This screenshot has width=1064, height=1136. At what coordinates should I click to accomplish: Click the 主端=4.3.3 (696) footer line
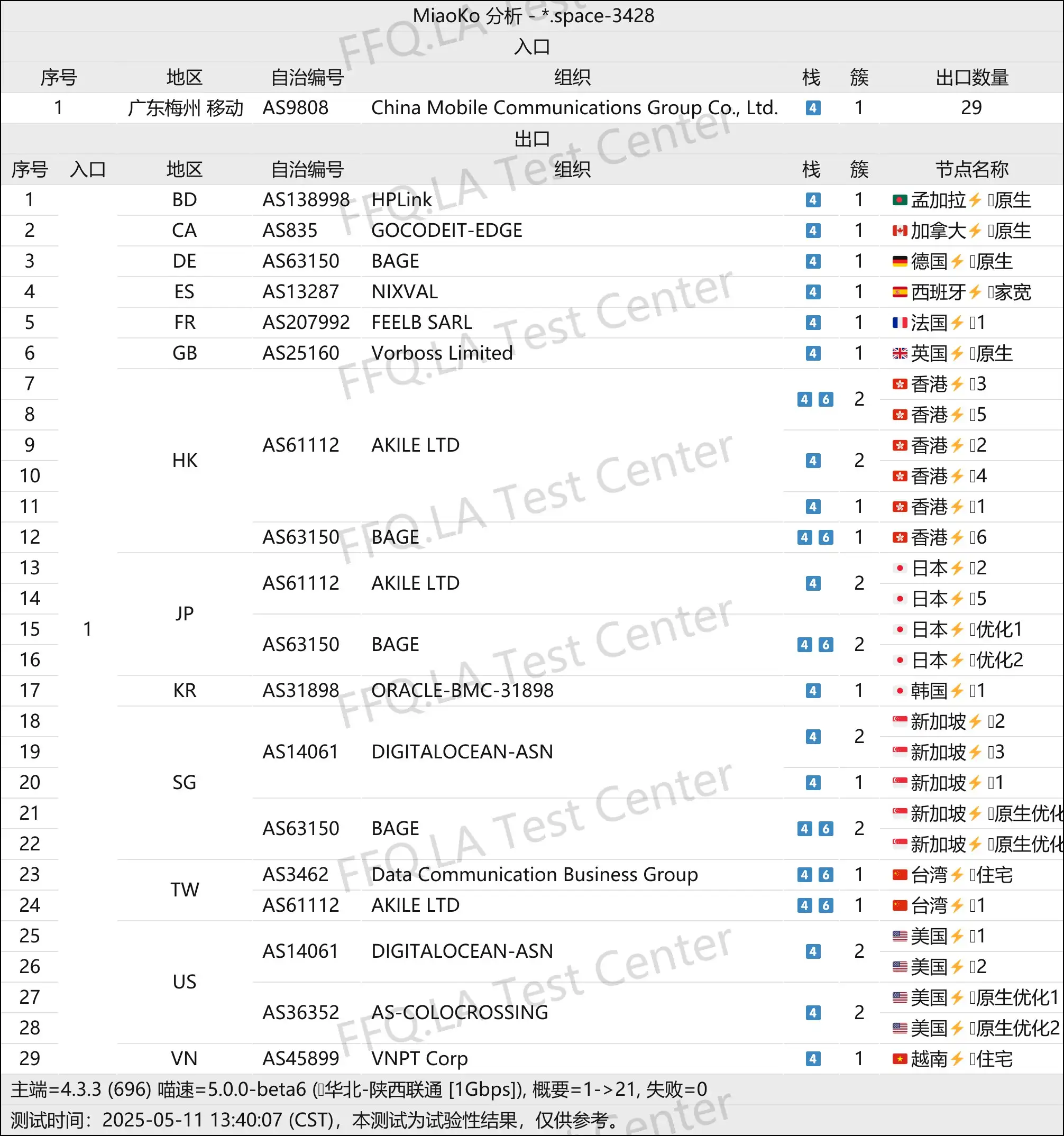pyautogui.click(x=359, y=1089)
